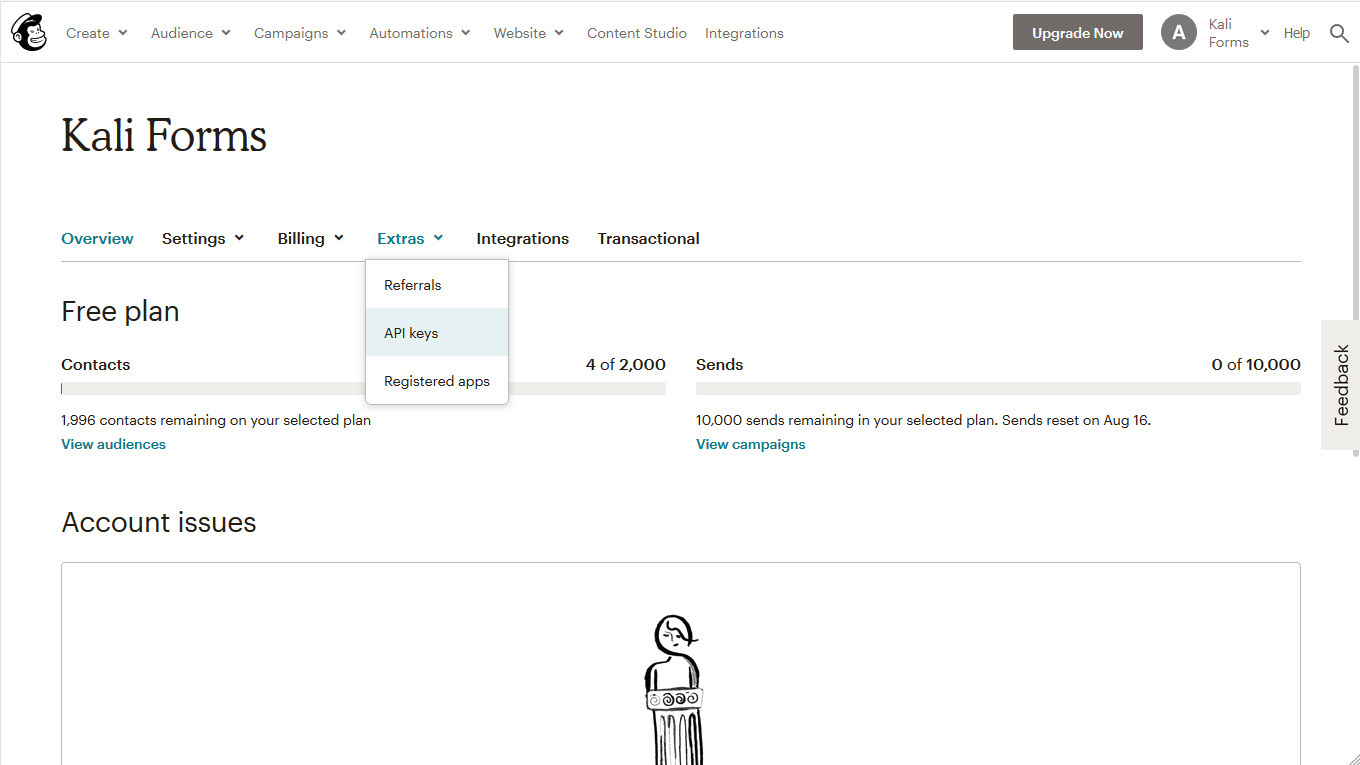This screenshot has width=1360, height=765.
Task: Open Content Studio in top navigation
Action: (x=637, y=33)
